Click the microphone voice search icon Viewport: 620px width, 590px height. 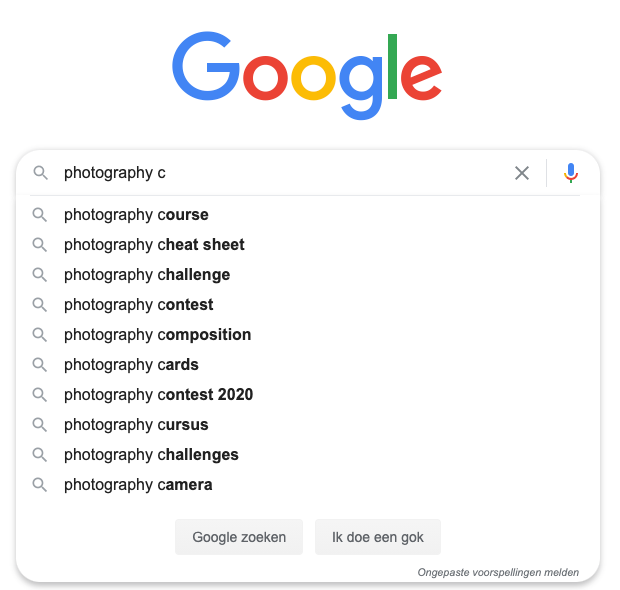click(571, 173)
